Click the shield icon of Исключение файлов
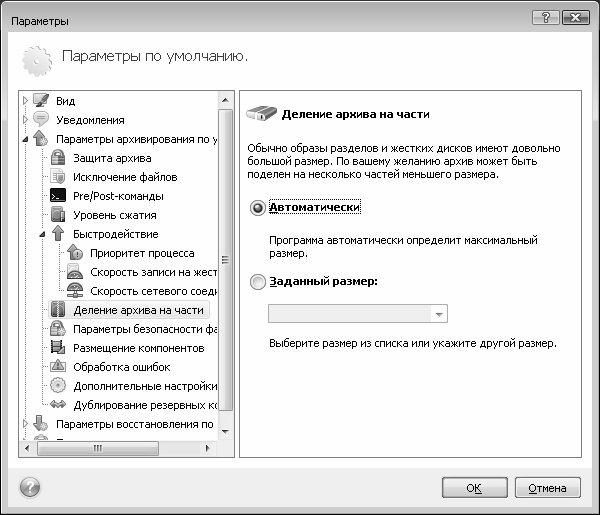Screen dimensions: 600x515 (58, 177)
